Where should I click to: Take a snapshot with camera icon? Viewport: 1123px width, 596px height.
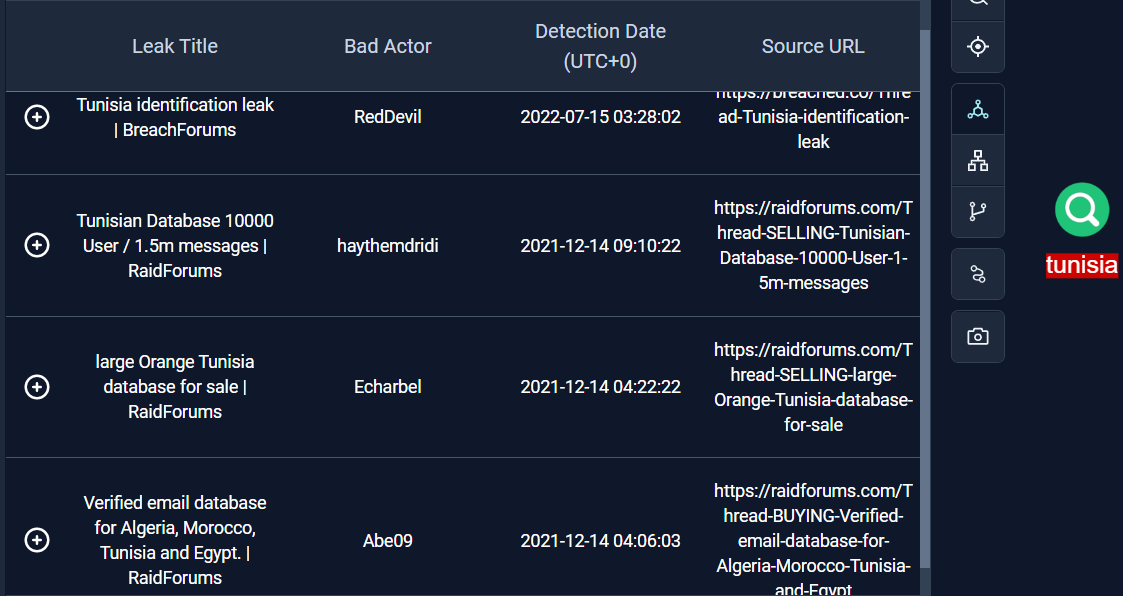click(x=978, y=336)
